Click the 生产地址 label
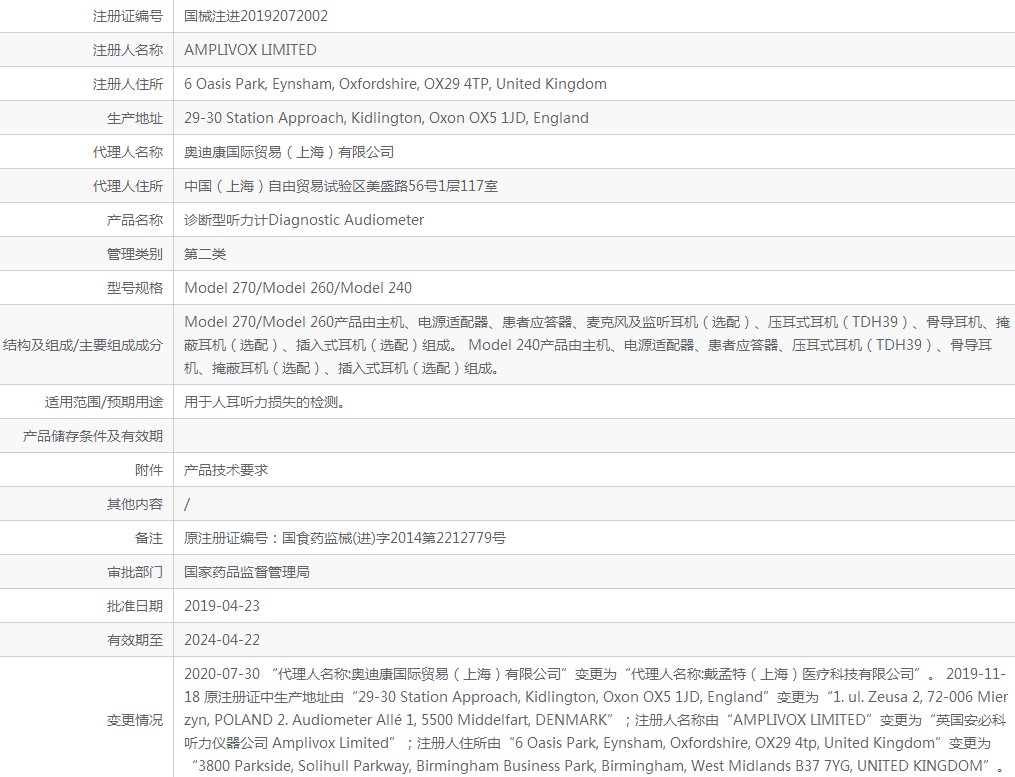This screenshot has width=1015, height=777. 135,118
